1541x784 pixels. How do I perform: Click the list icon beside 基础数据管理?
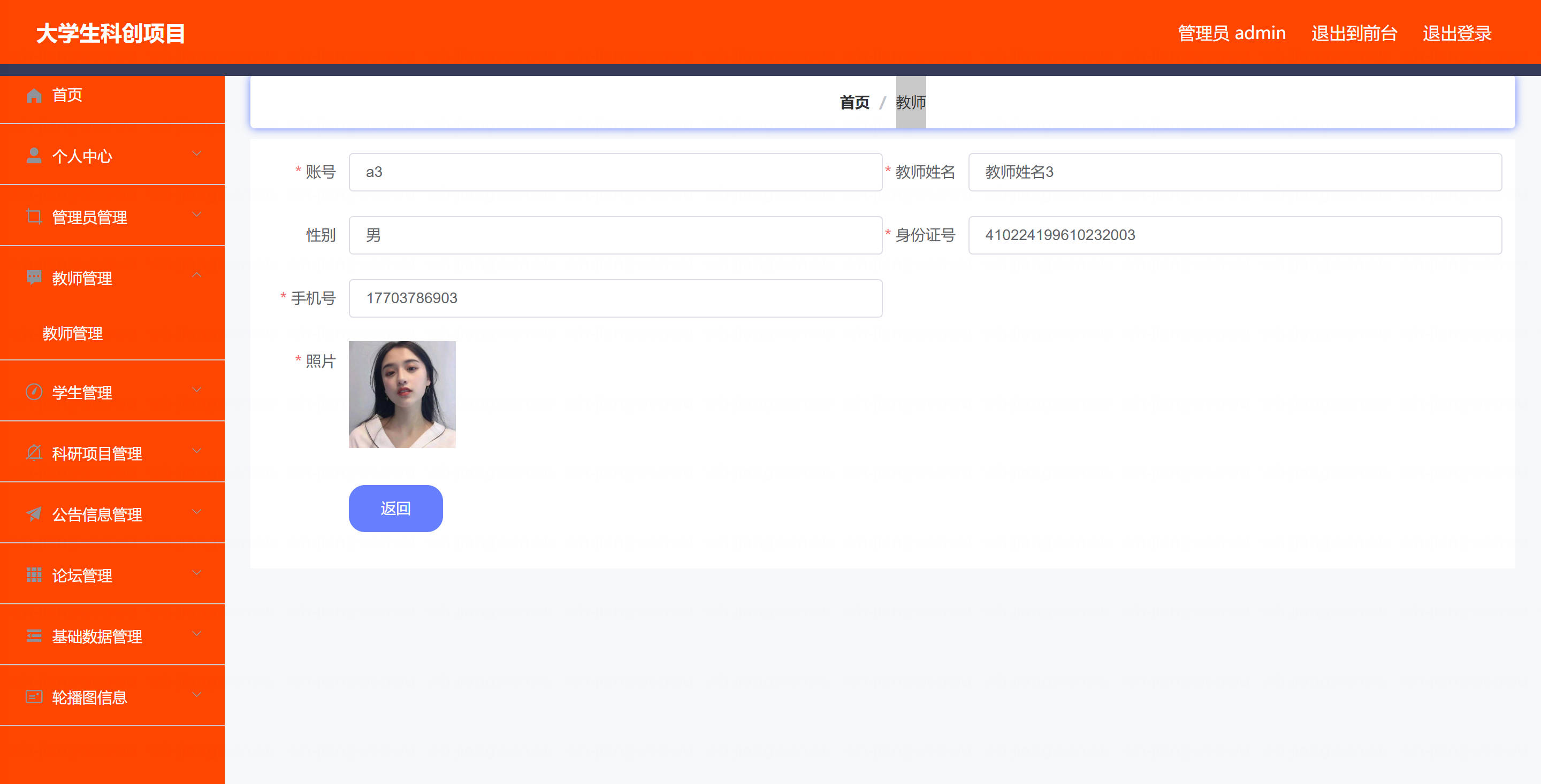[x=34, y=636]
